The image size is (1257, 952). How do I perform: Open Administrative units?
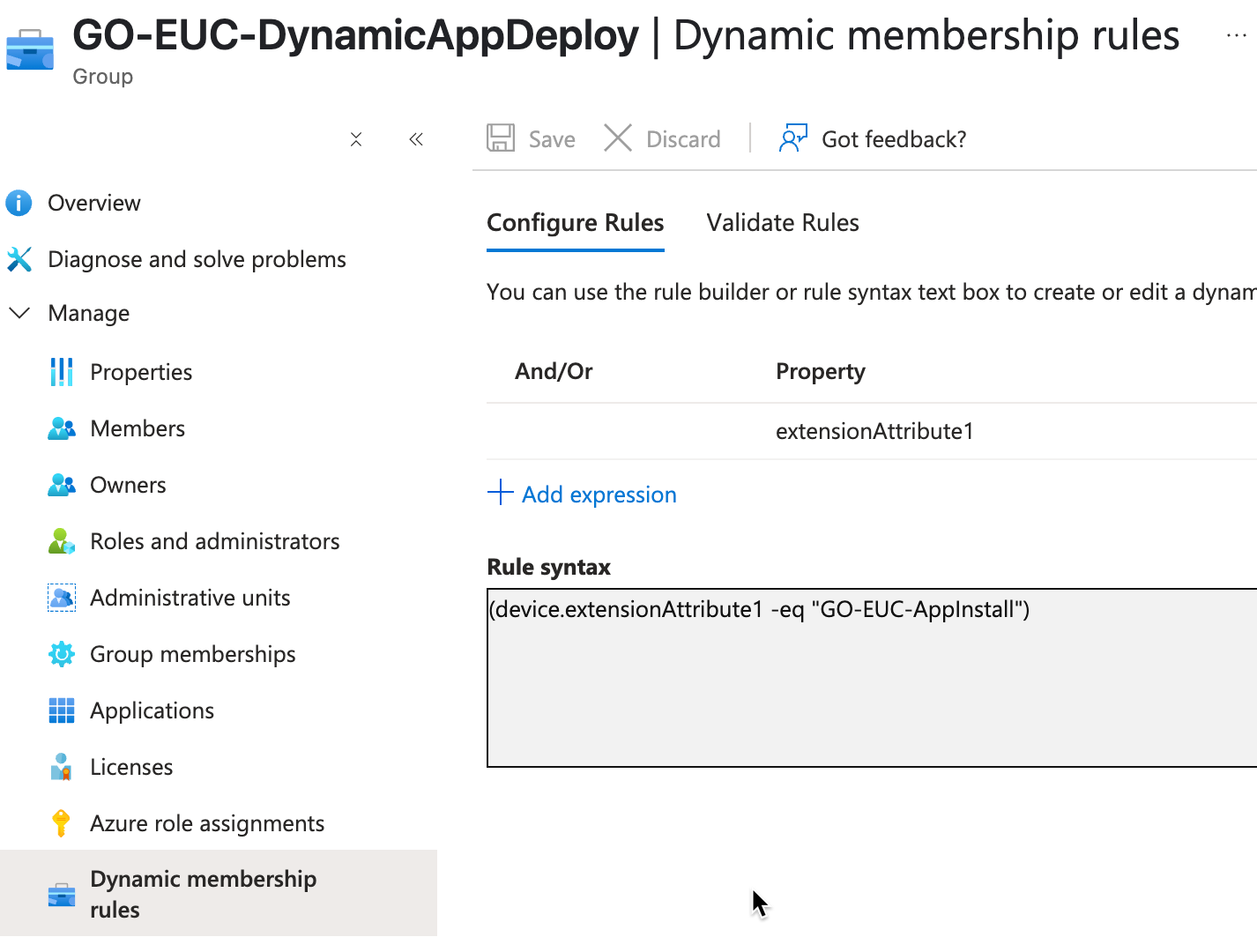click(x=190, y=598)
